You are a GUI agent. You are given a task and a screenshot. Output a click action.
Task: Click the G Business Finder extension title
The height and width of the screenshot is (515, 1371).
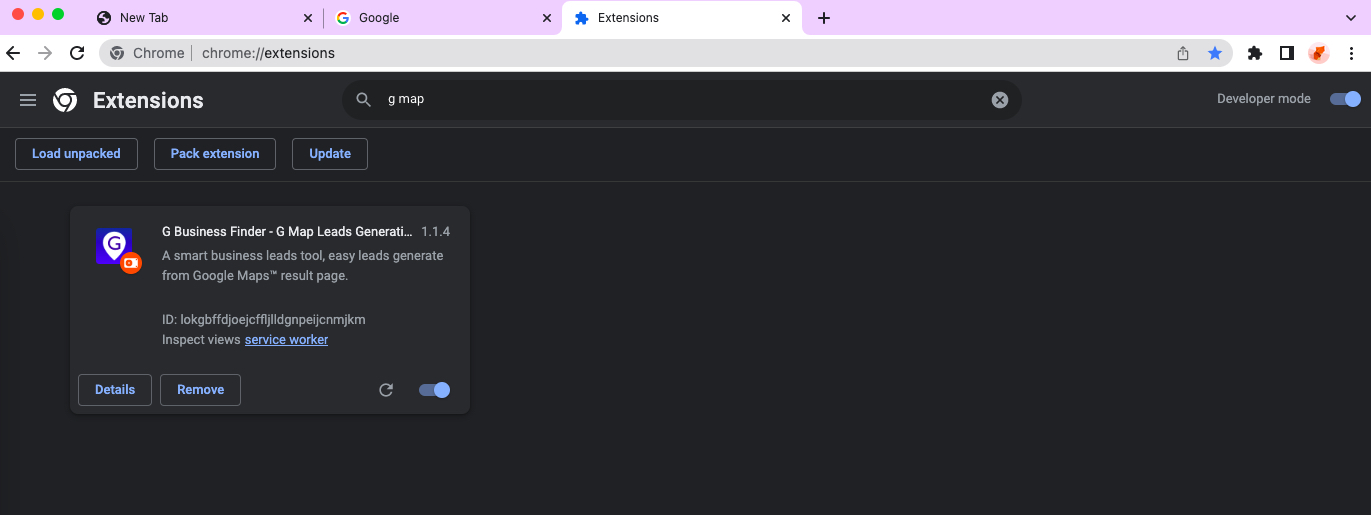(287, 232)
